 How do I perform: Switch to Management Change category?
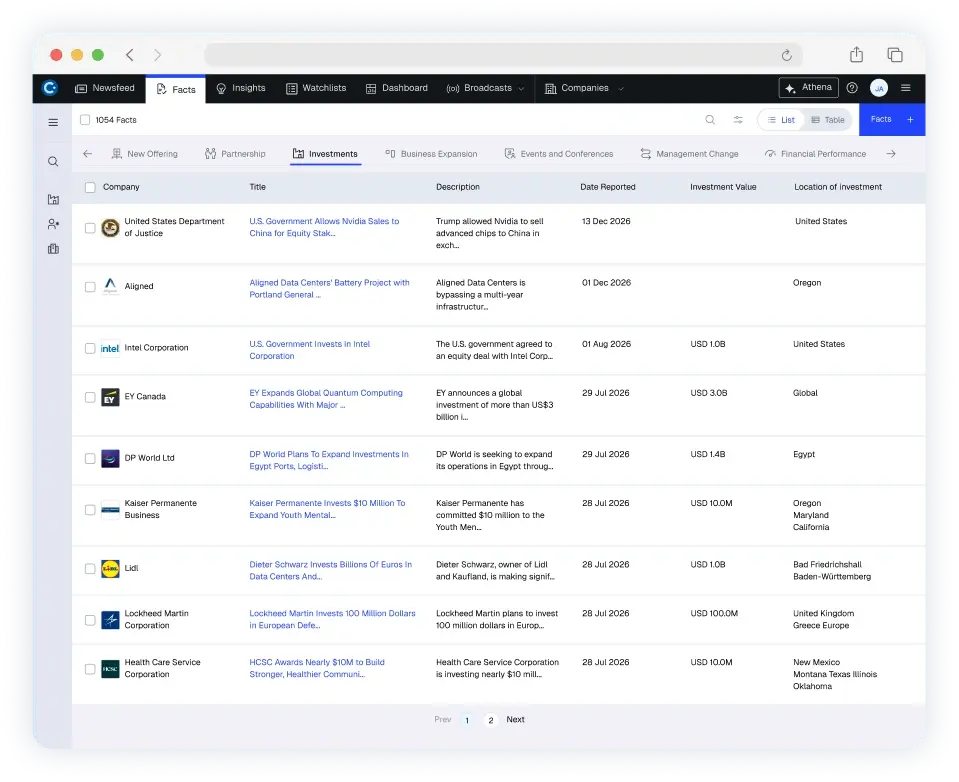[x=689, y=154]
